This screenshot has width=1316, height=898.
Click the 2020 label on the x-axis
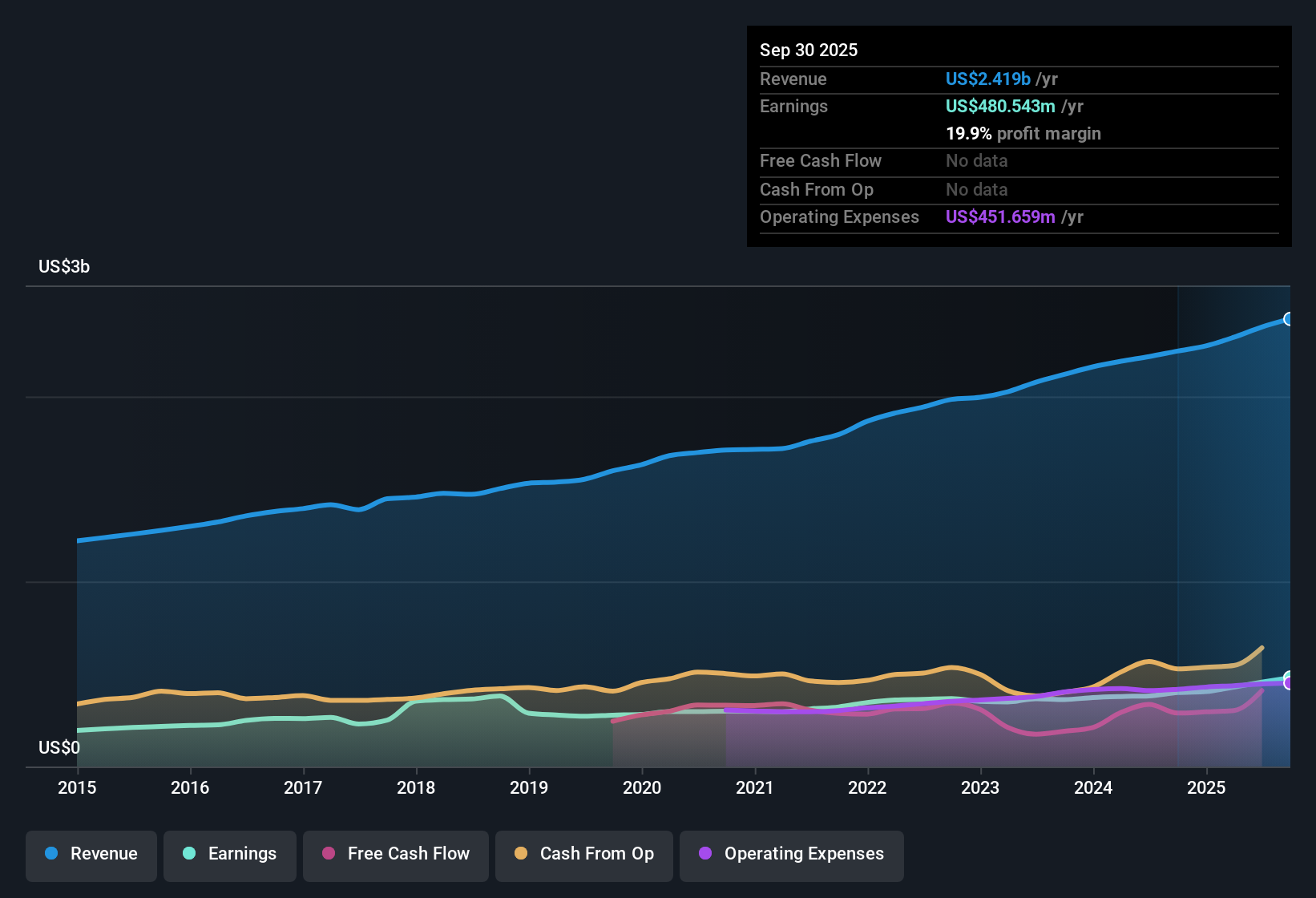(642, 788)
